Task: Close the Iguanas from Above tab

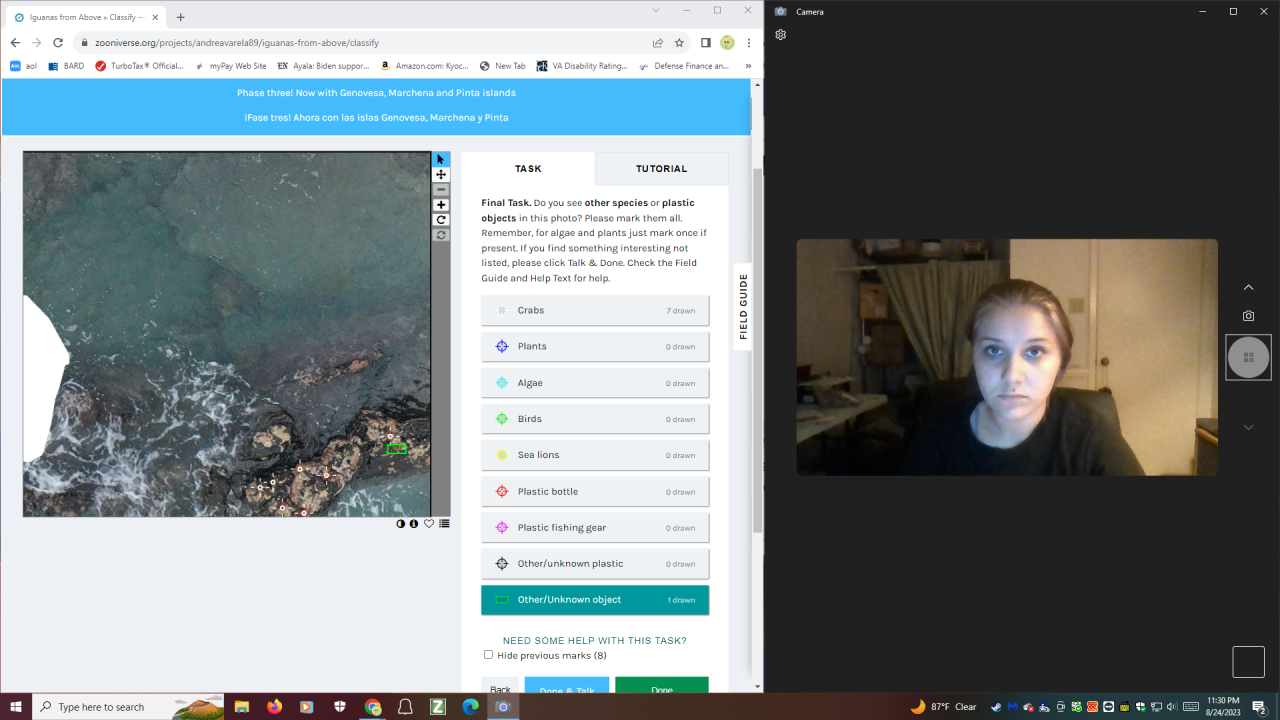Action: (x=155, y=17)
